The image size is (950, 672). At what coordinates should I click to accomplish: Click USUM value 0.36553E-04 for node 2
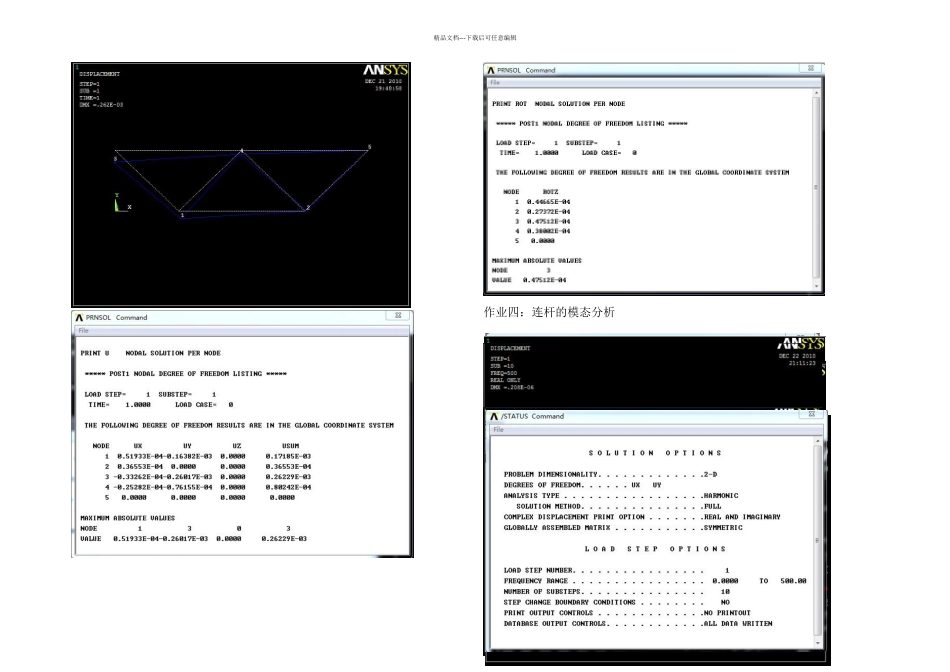coord(288,467)
